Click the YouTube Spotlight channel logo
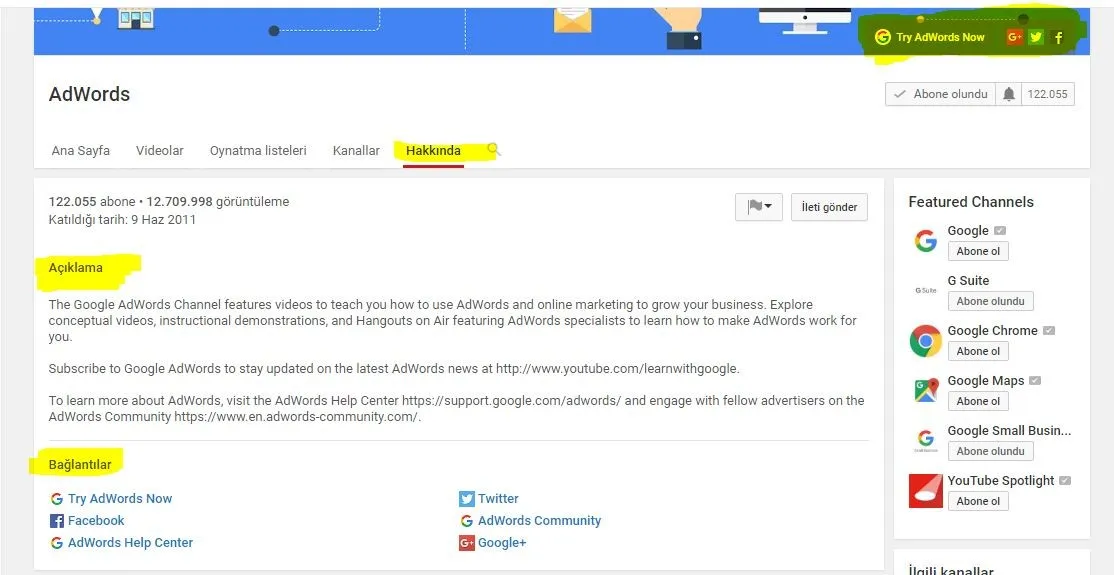 click(926, 491)
